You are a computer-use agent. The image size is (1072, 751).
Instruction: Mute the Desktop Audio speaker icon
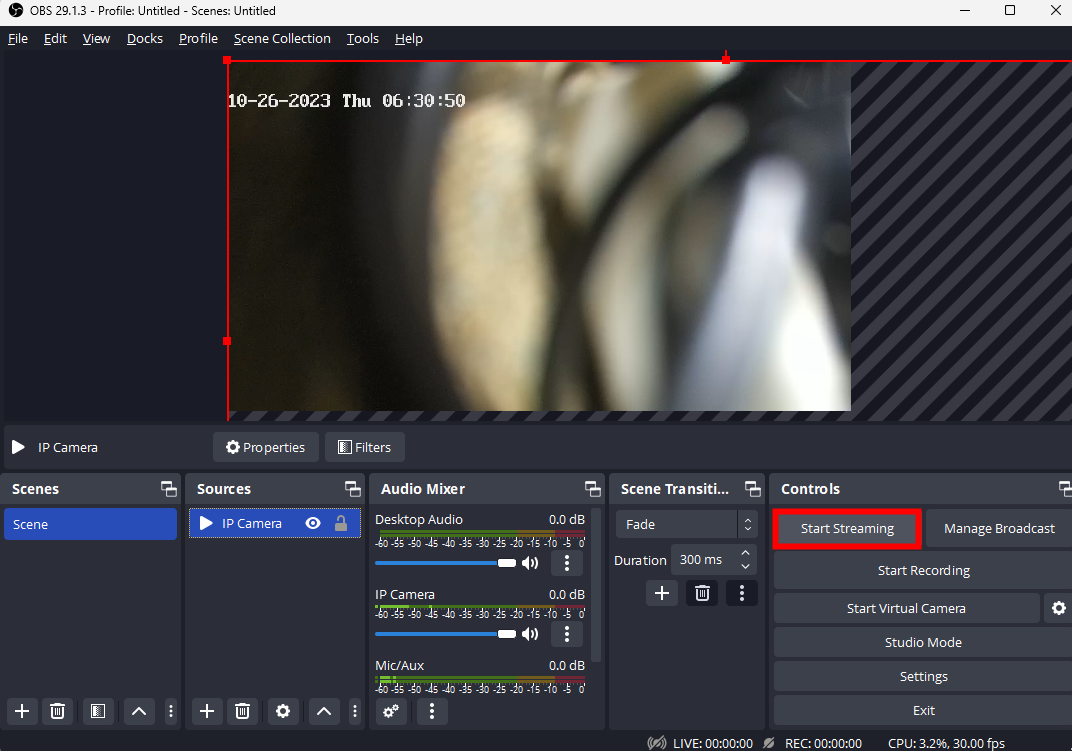point(530,563)
